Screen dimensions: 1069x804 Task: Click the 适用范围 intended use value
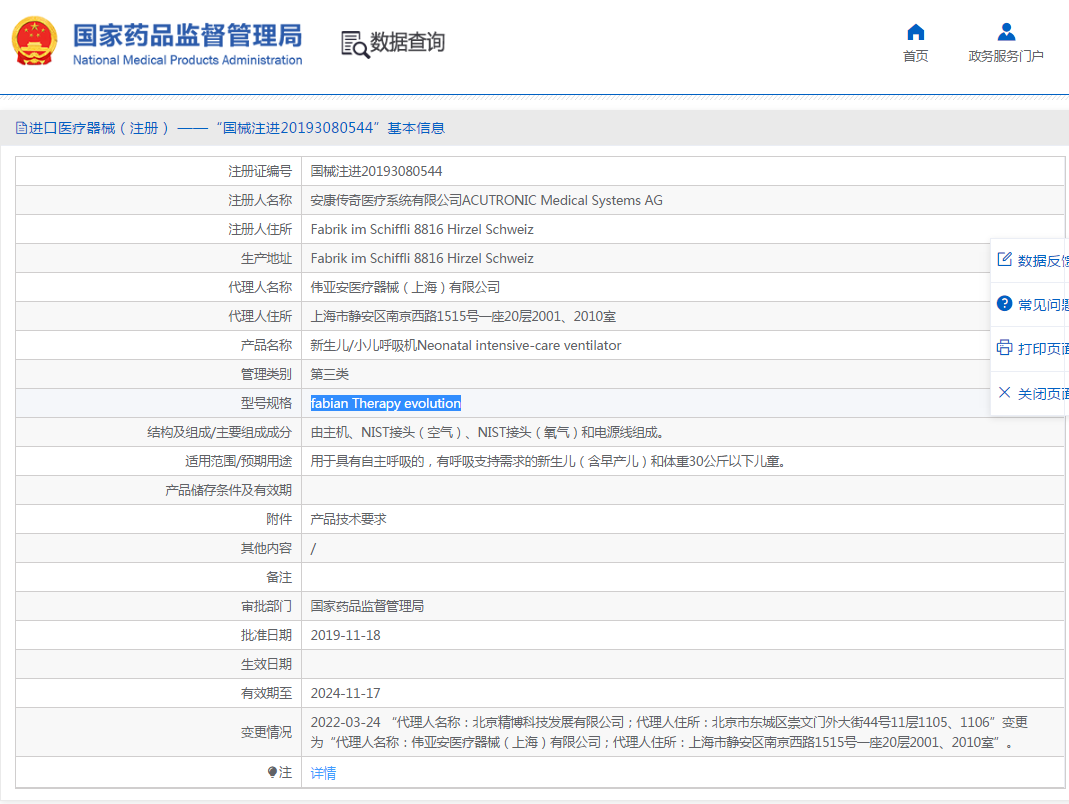pos(550,461)
